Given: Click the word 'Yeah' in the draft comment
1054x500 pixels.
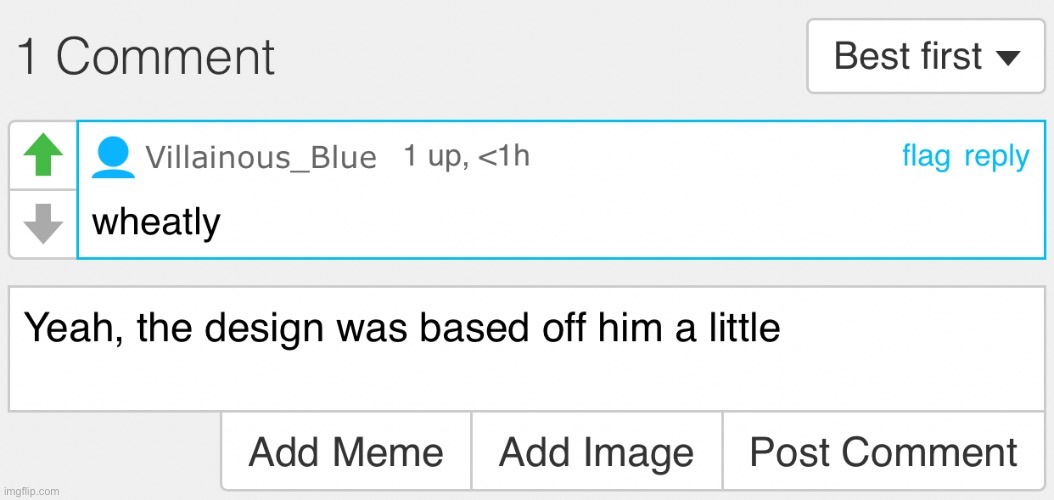Looking at the screenshot, I should pyautogui.click(x=73, y=329).
